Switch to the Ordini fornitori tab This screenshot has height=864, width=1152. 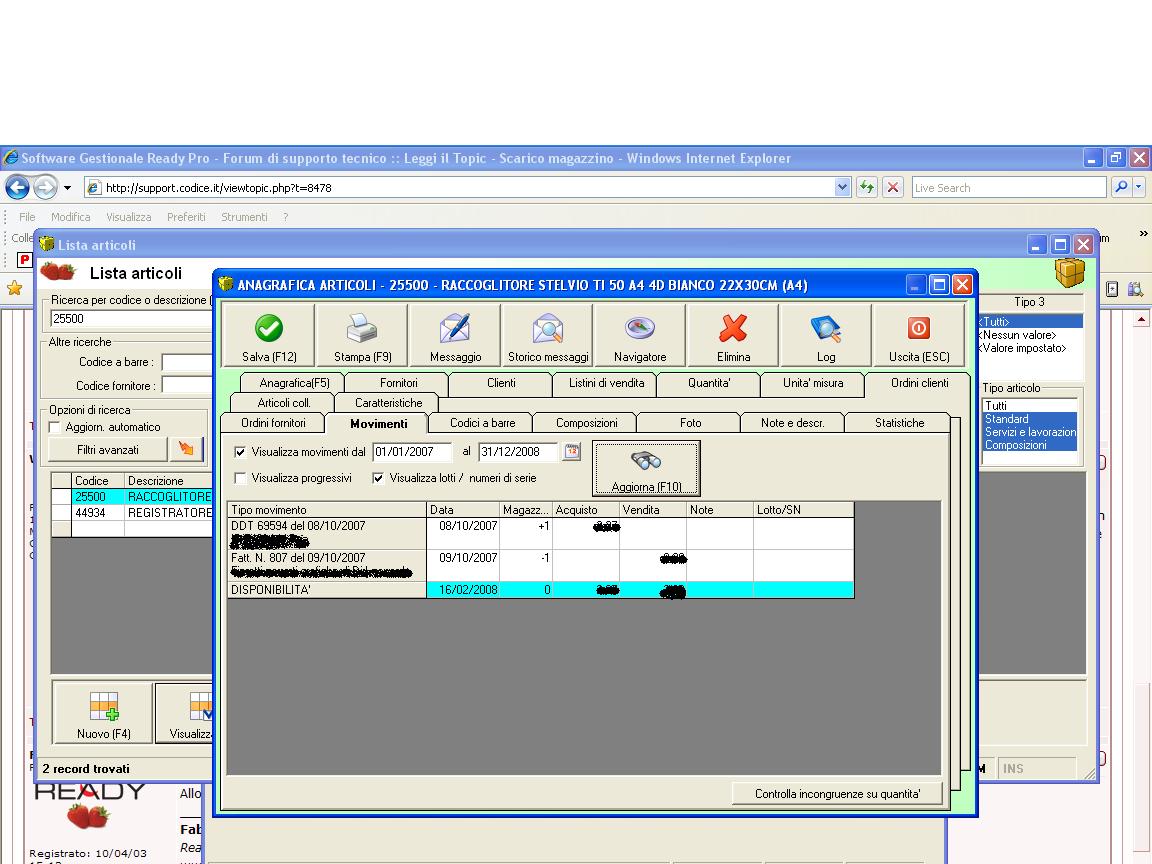pyautogui.click(x=273, y=422)
